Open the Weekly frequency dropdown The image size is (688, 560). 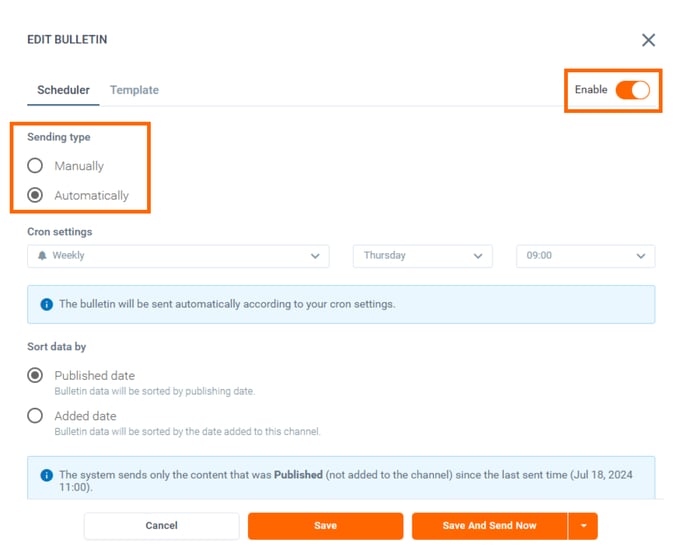pos(178,256)
